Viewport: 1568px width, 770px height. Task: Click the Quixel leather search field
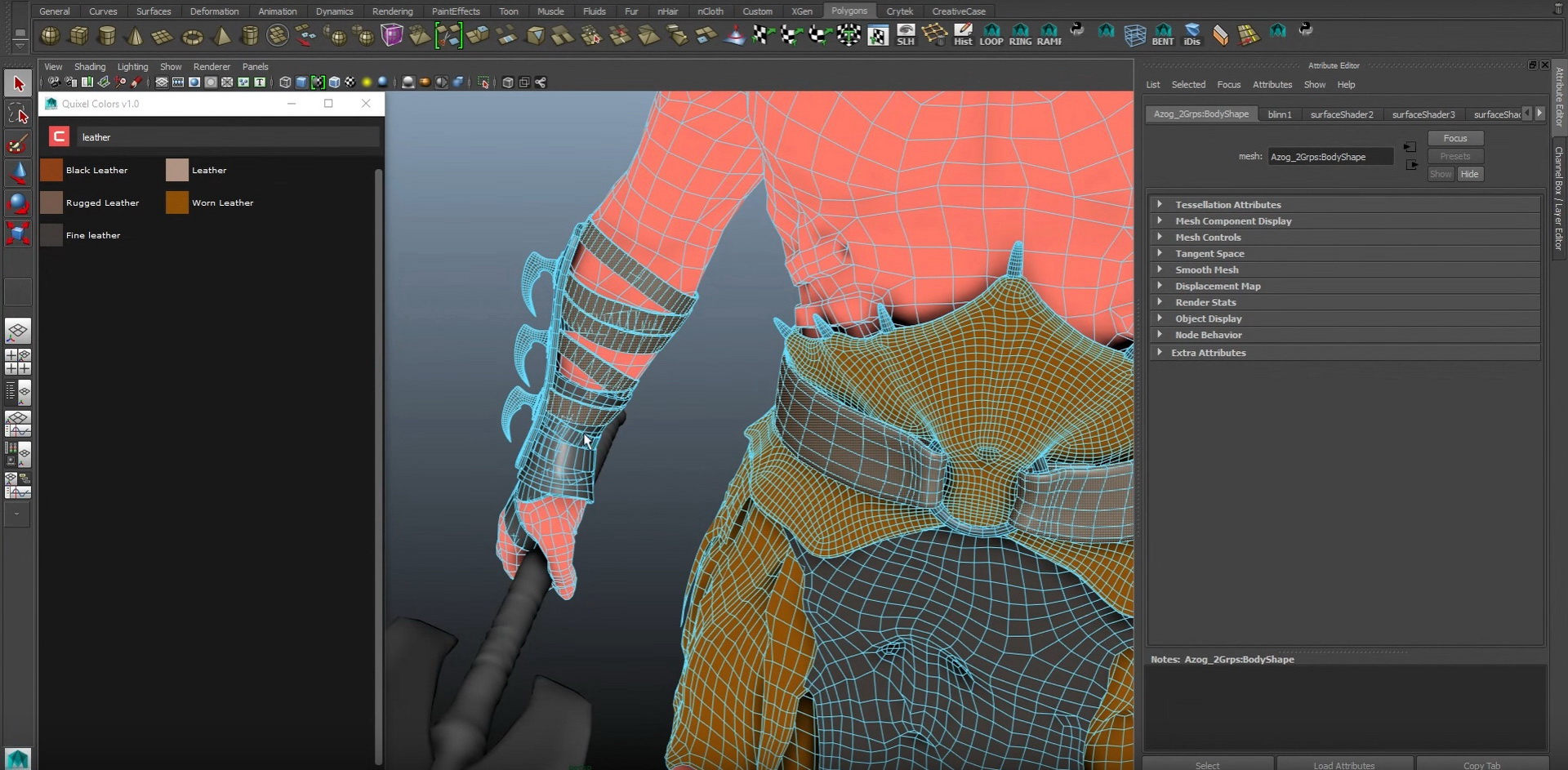tap(229, 137)
